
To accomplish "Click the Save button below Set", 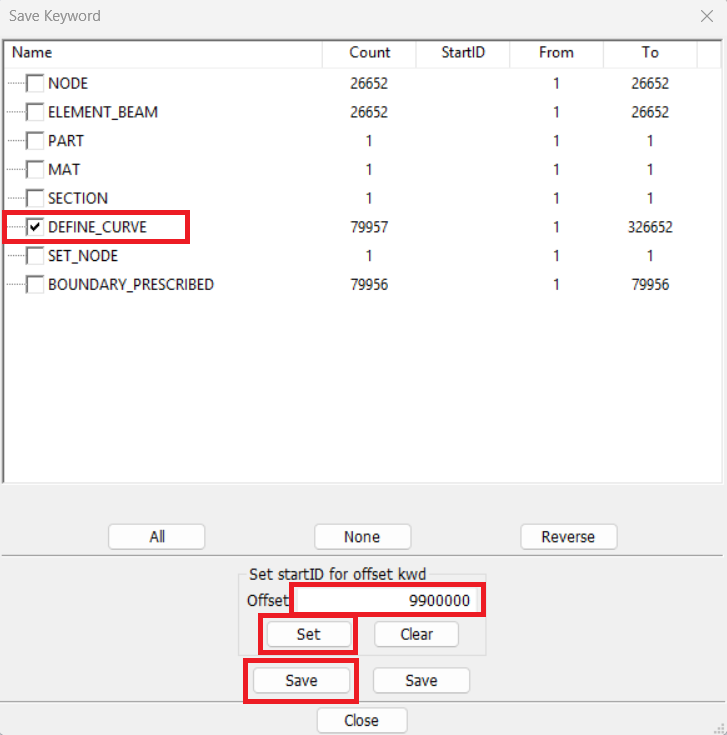I will point(301,681).
